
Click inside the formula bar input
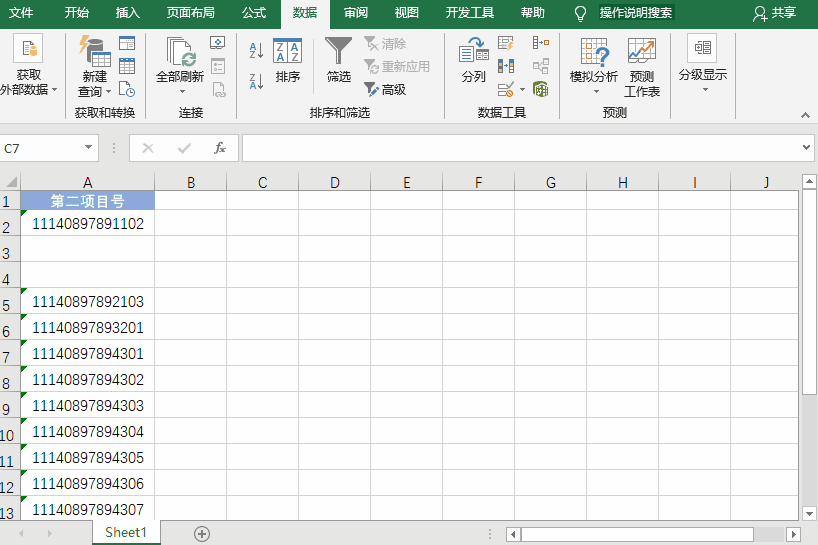click(x=522, y=148)
